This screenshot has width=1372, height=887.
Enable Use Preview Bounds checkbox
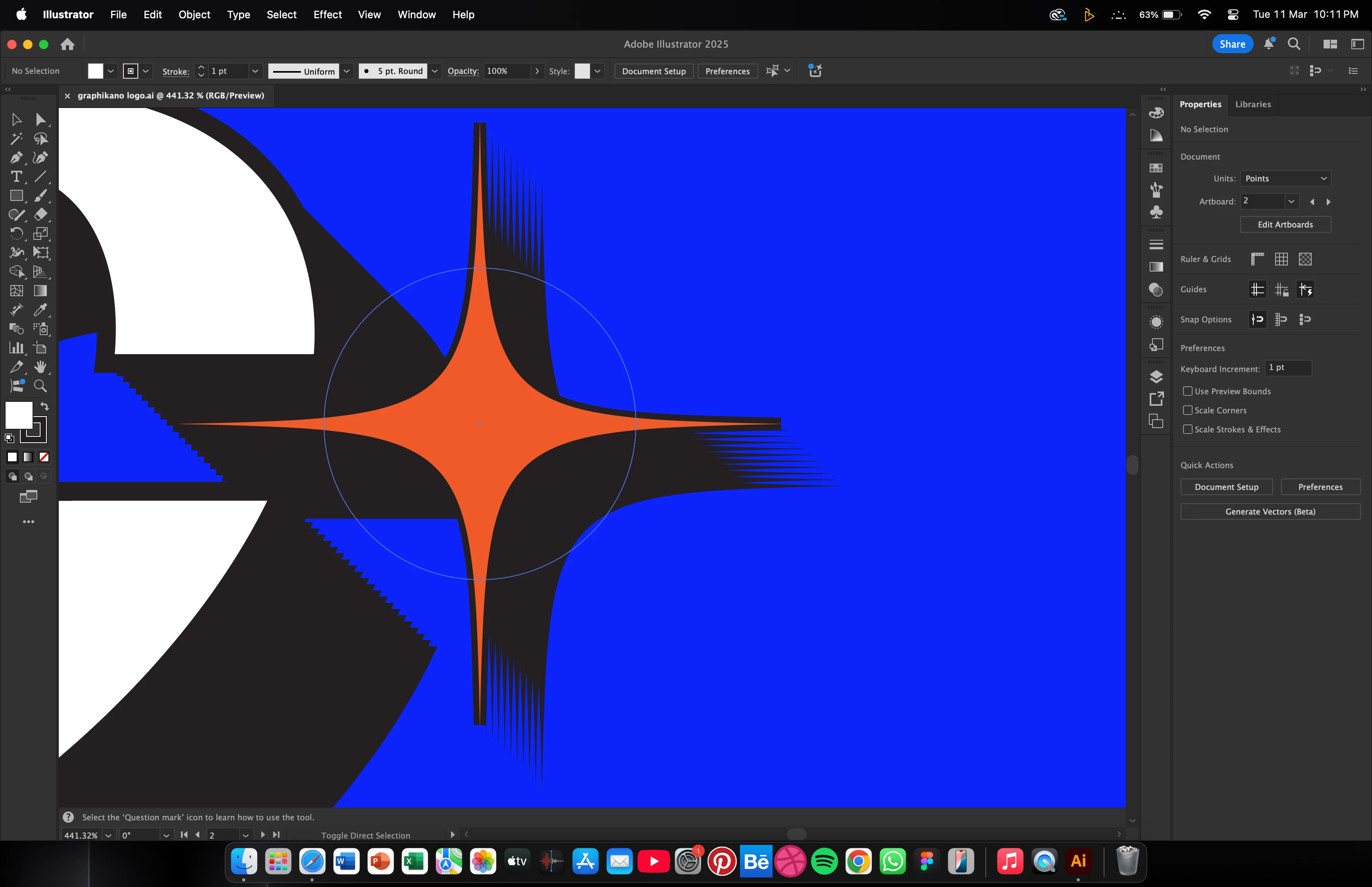tap(1187, 391)
